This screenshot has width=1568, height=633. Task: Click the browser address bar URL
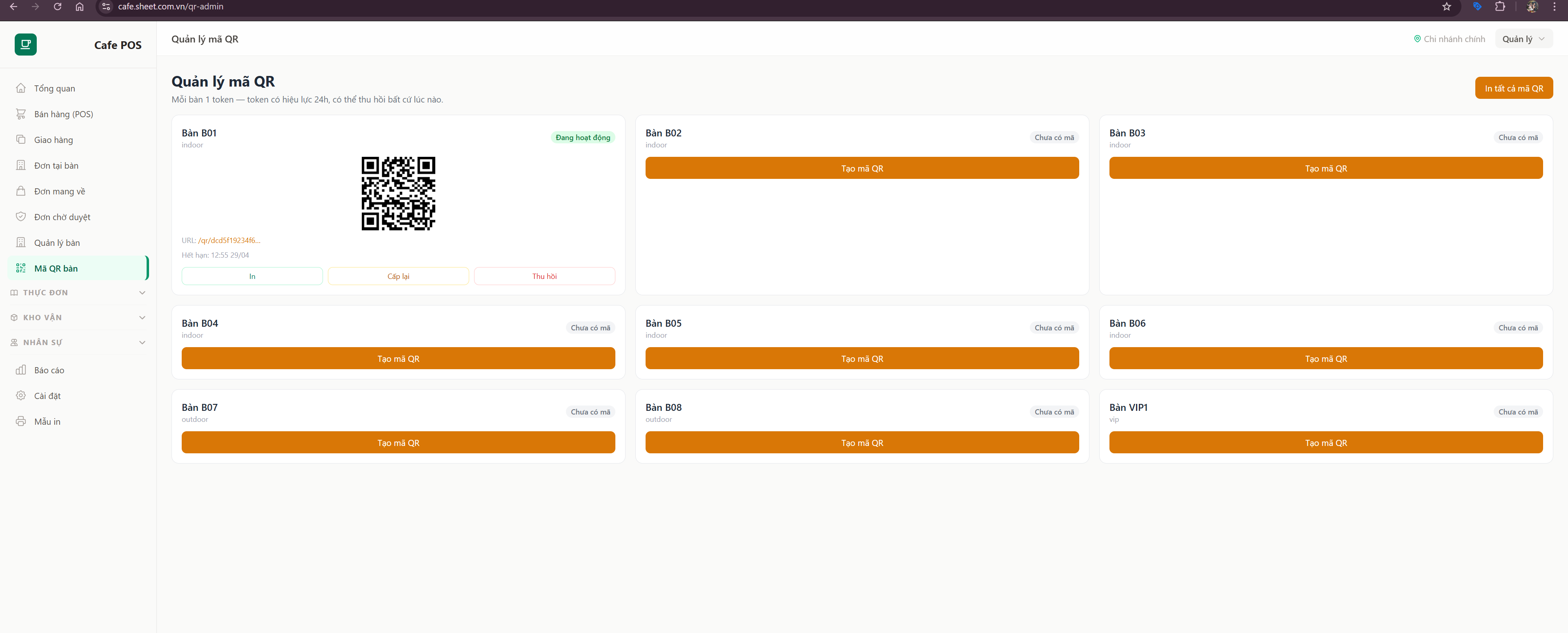pos(170,7)
